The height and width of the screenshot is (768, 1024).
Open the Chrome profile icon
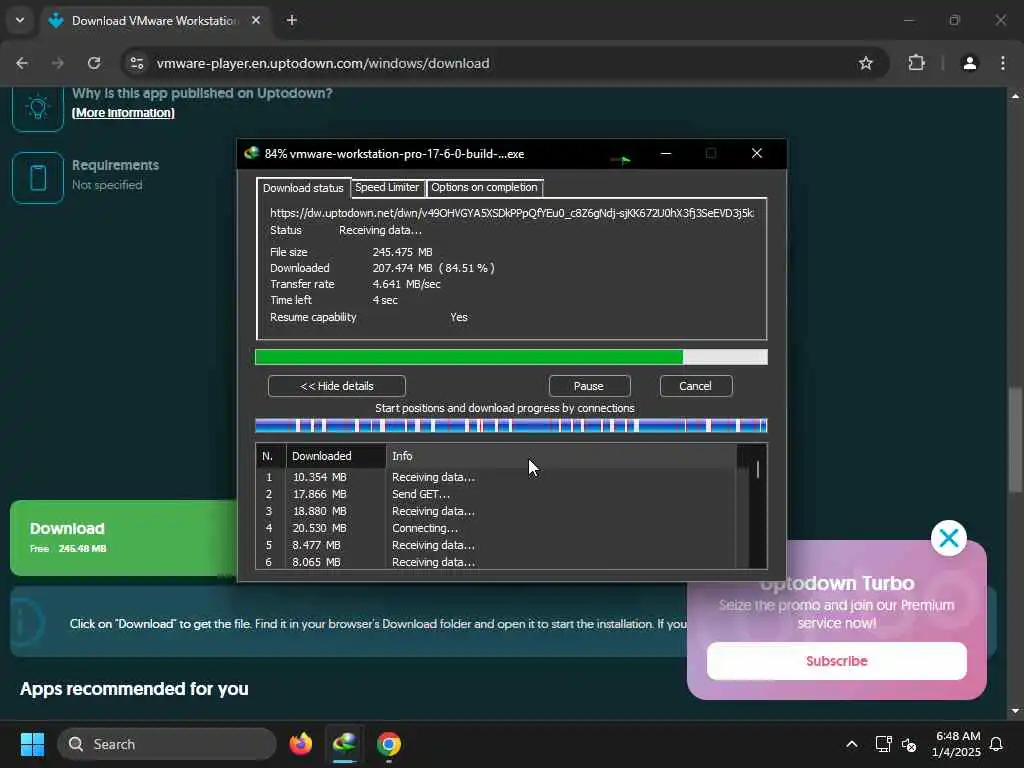pos(970,63)
